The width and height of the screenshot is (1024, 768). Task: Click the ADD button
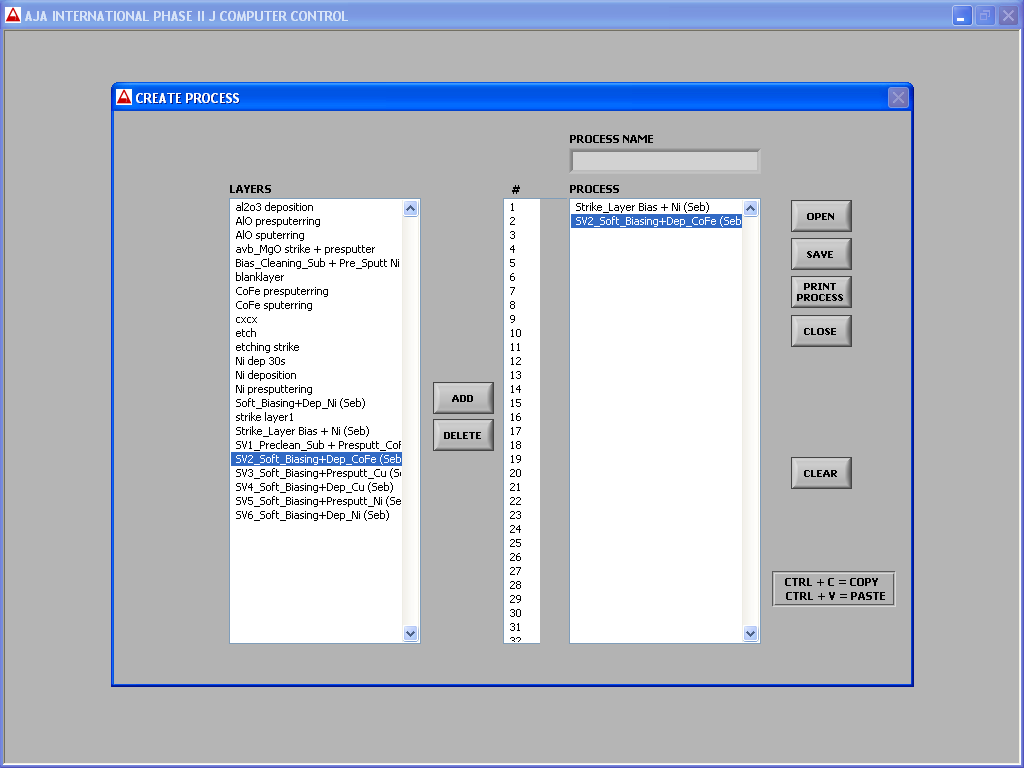click(463, 398)
